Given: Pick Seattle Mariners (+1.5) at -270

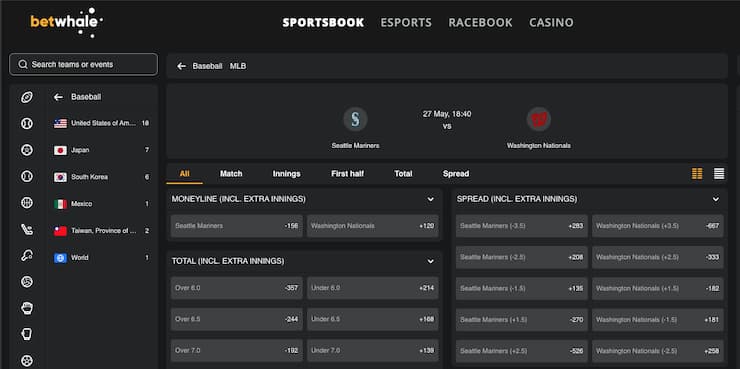Looking at the screenshot, I should pyautogui.click(x=521, y=320).
